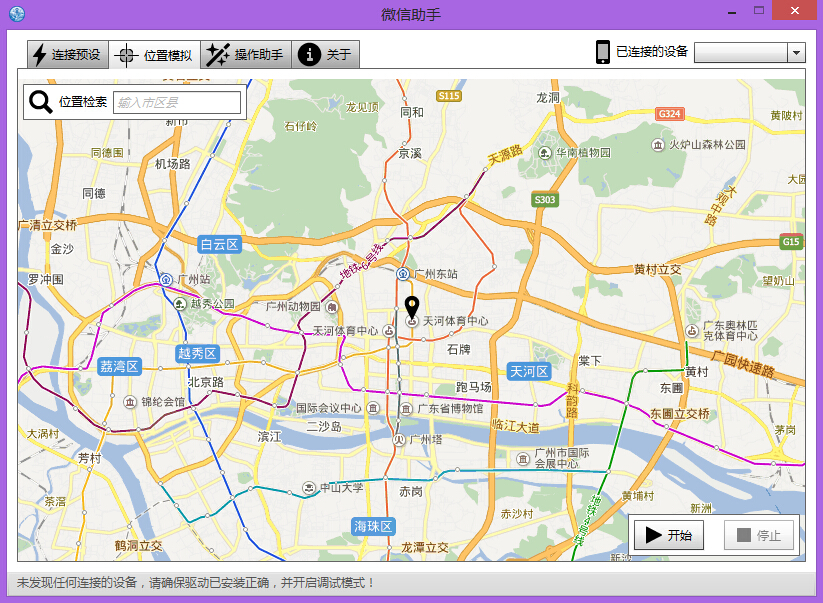Click the 国际会议中心 icon
Viewport: 823px width, 603px height.
click(x=373, y=408)
